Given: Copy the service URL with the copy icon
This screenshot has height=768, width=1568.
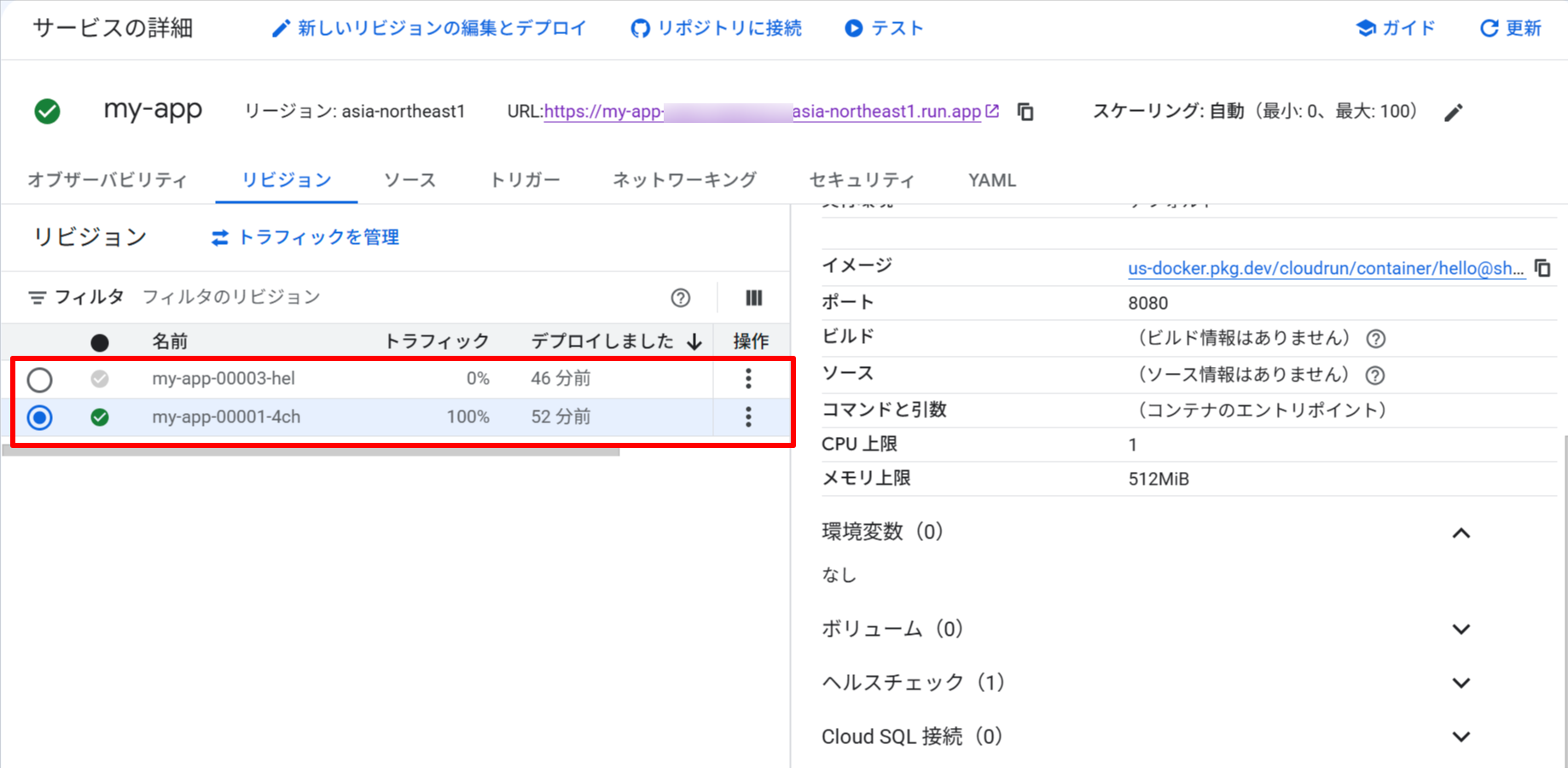Looking at the screenshot, I should click(1026, 112).
